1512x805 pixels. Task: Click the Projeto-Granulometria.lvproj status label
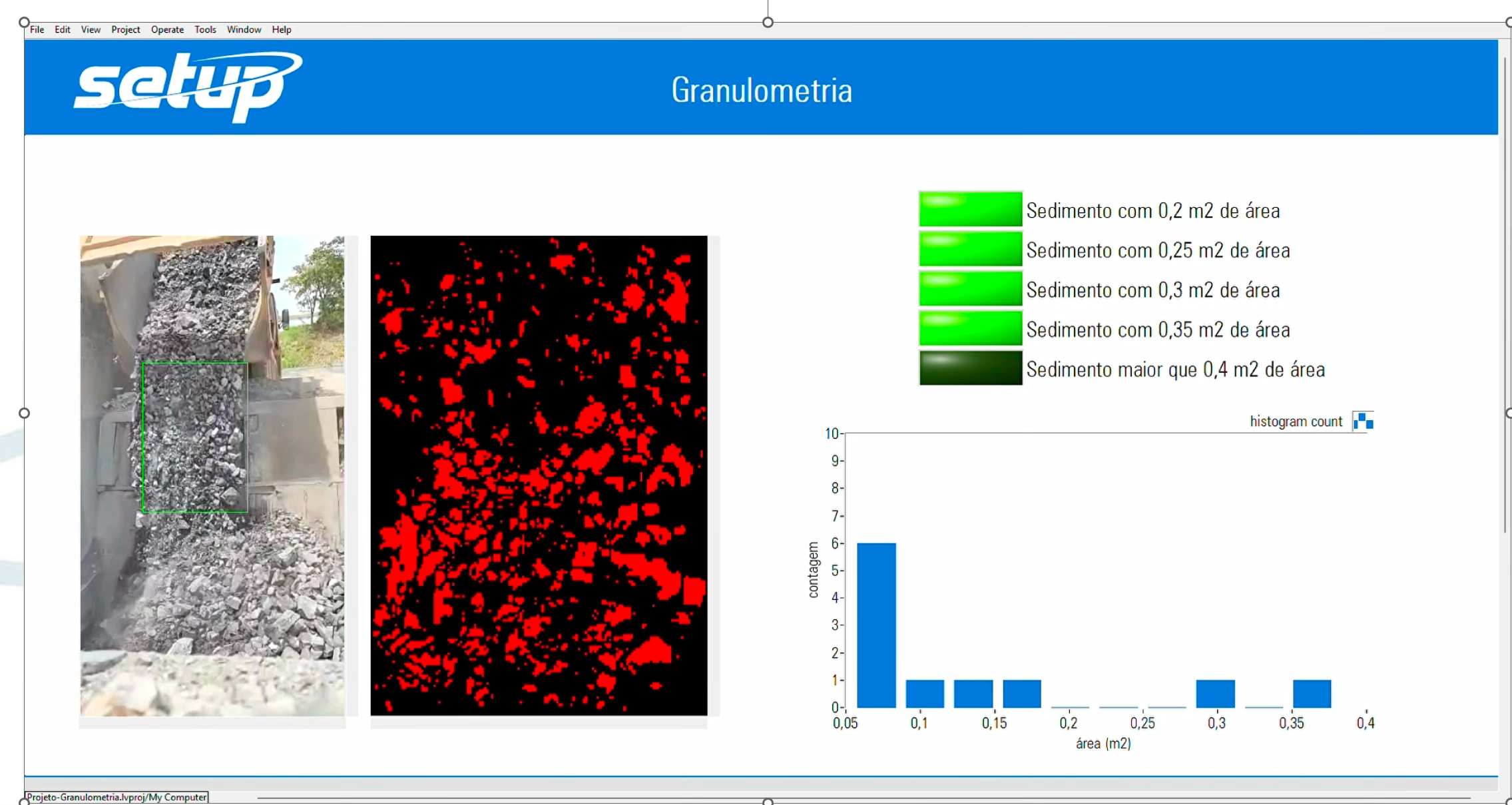point(117,797)
